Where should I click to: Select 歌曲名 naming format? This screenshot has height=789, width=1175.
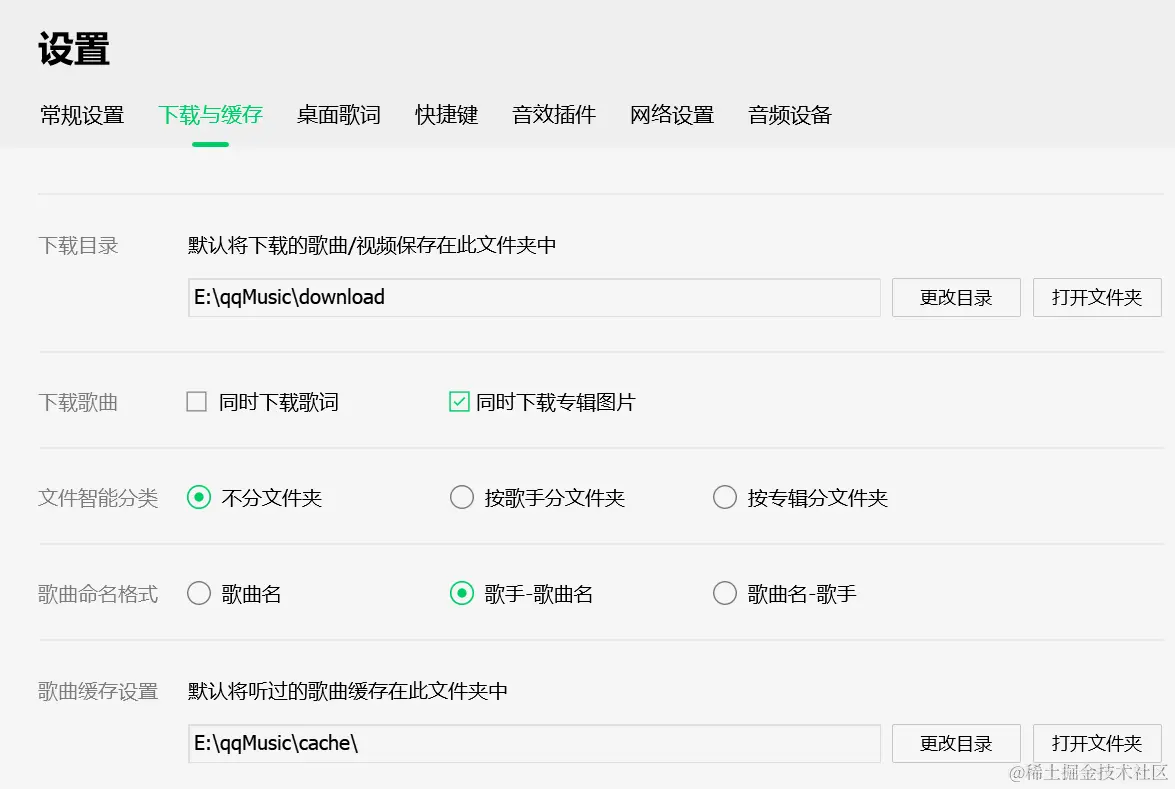coord(199,594)
